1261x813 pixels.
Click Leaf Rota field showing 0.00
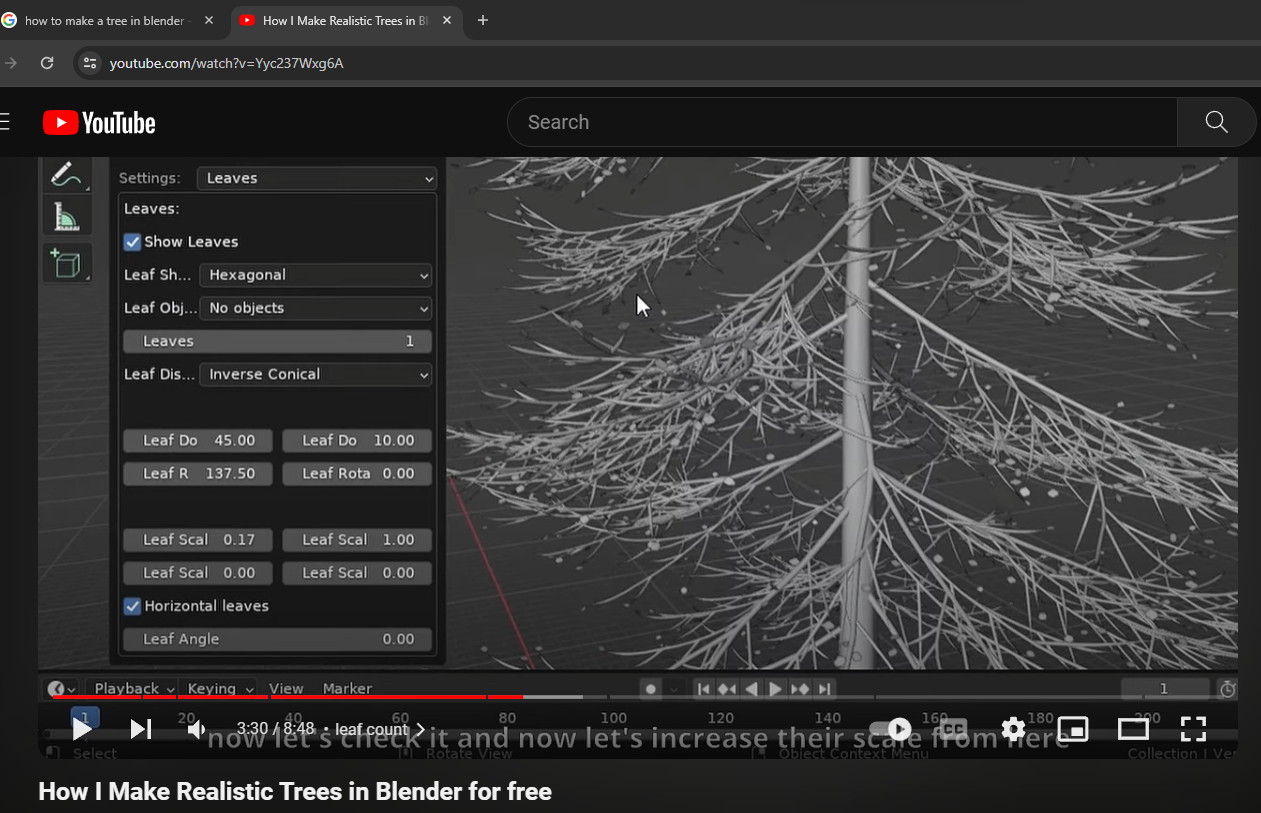[357, 473]
